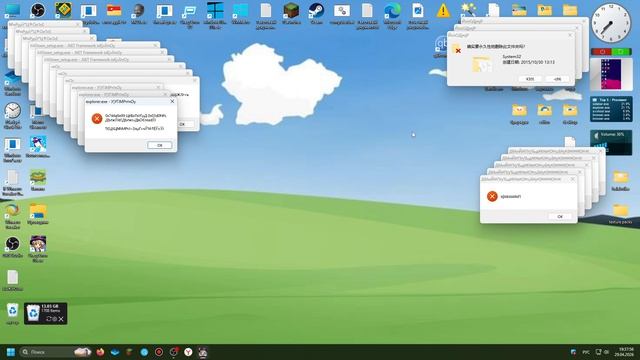Open the folder with the blue arc emblem
Screen dimensions: 640x360
pos(544,110)
